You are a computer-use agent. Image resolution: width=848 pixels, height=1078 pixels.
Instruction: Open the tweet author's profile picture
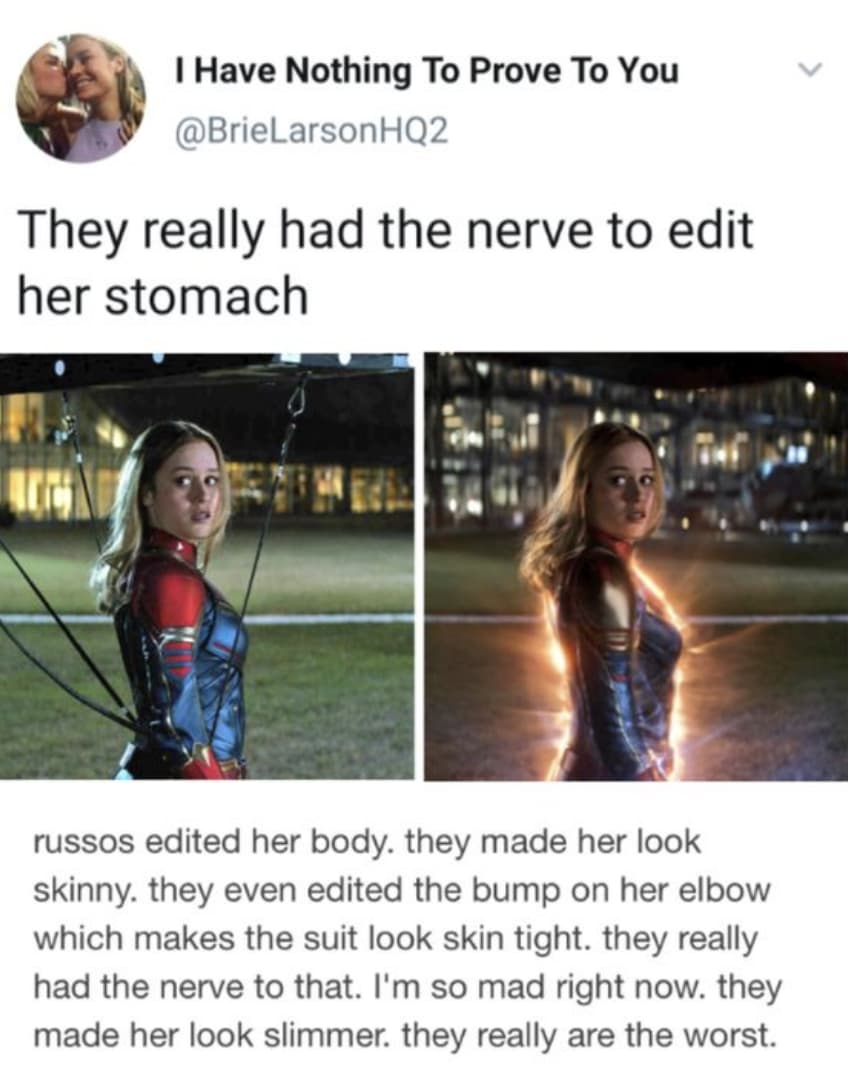[81, 96]
